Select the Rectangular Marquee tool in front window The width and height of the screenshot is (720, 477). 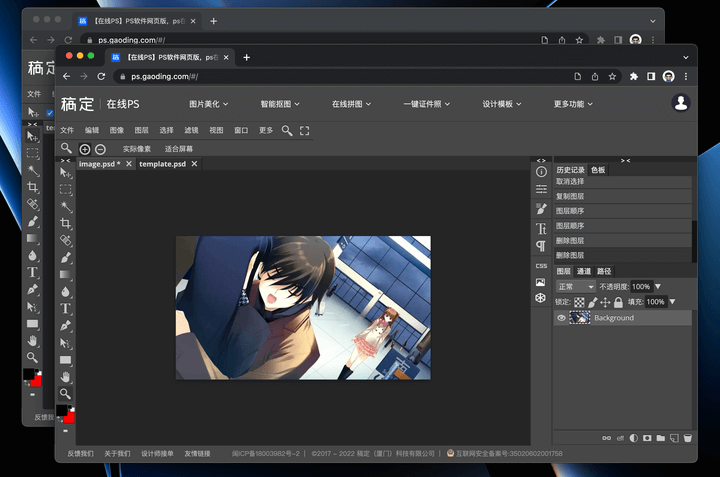(66, 189)
